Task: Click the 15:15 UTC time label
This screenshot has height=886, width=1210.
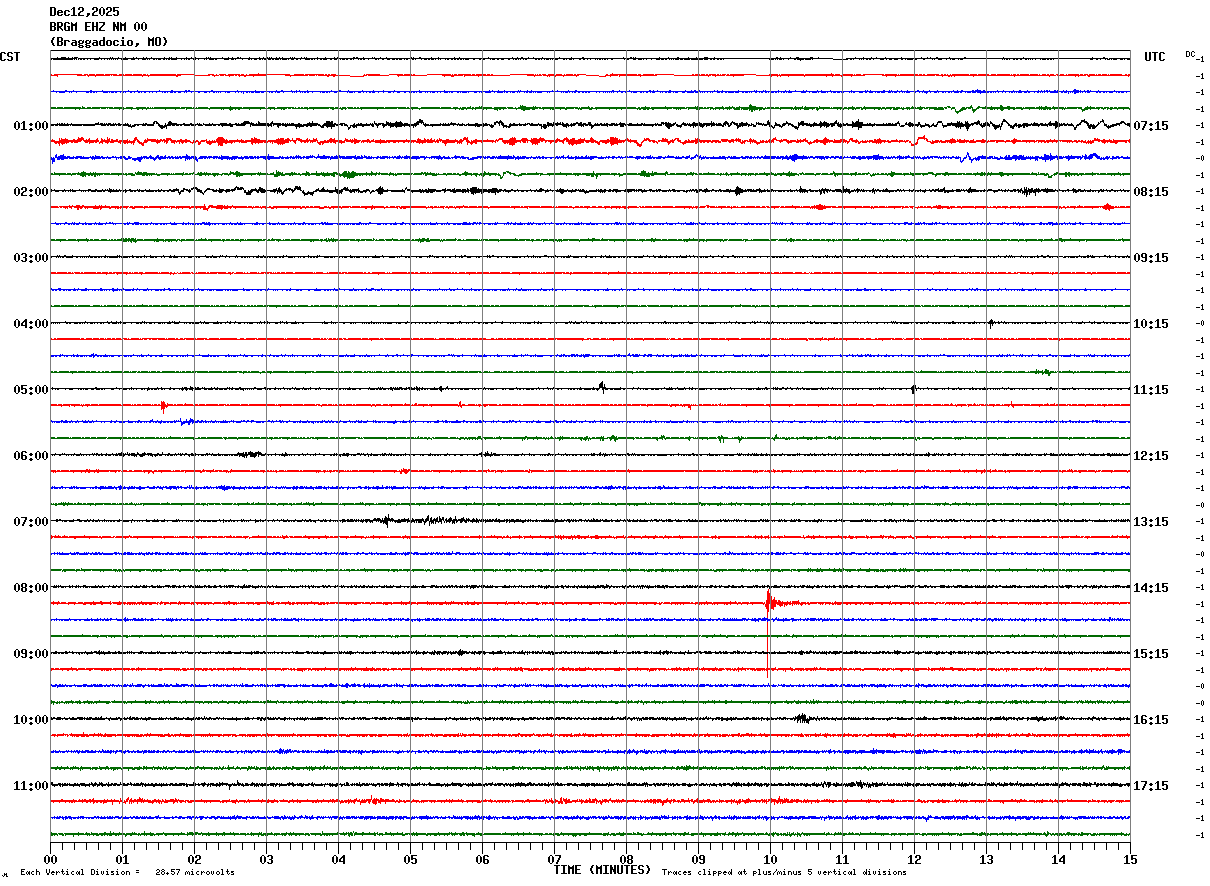Action: click(x=1151, y=654)
